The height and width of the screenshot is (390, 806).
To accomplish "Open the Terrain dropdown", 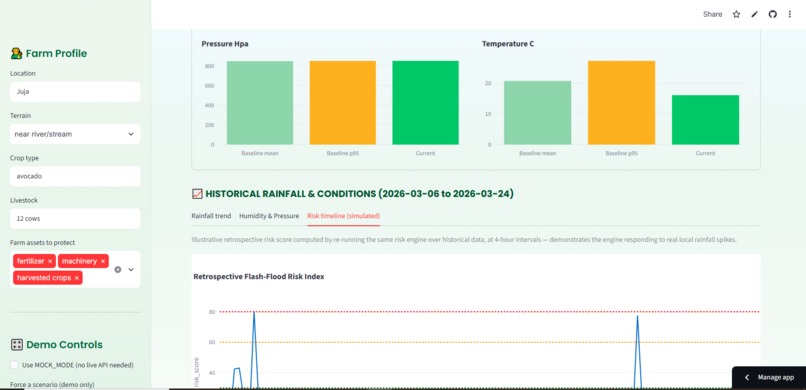I will [75, 134].
